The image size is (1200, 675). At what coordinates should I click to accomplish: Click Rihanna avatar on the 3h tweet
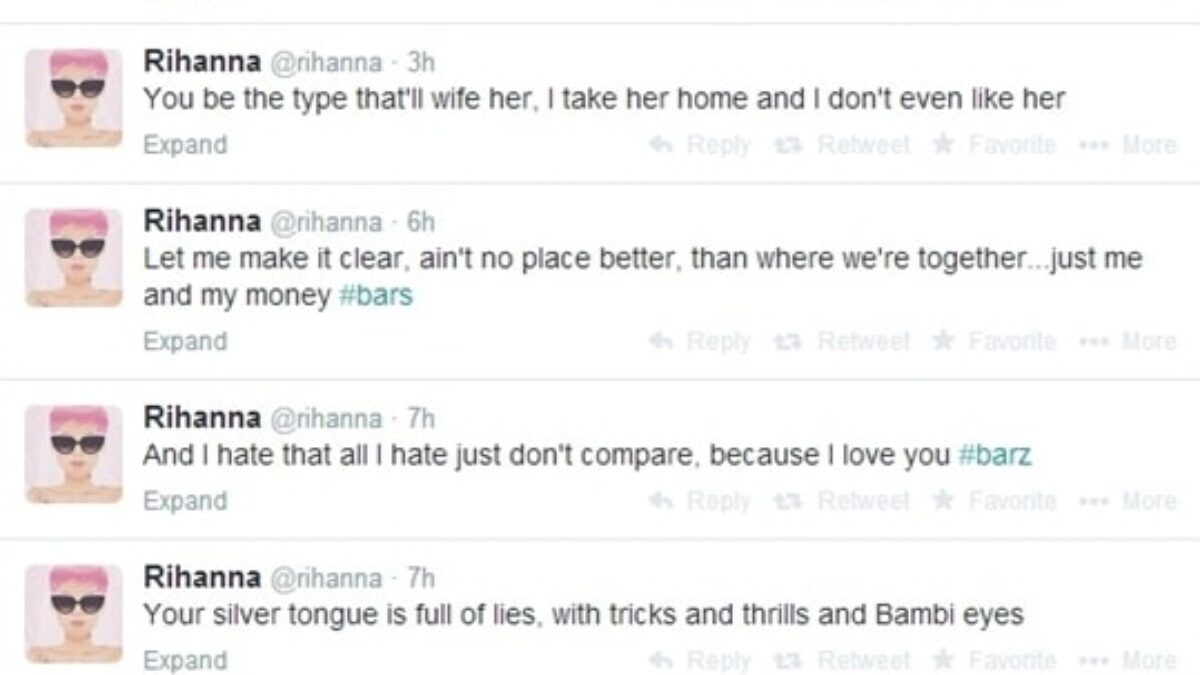coord(73,98)
